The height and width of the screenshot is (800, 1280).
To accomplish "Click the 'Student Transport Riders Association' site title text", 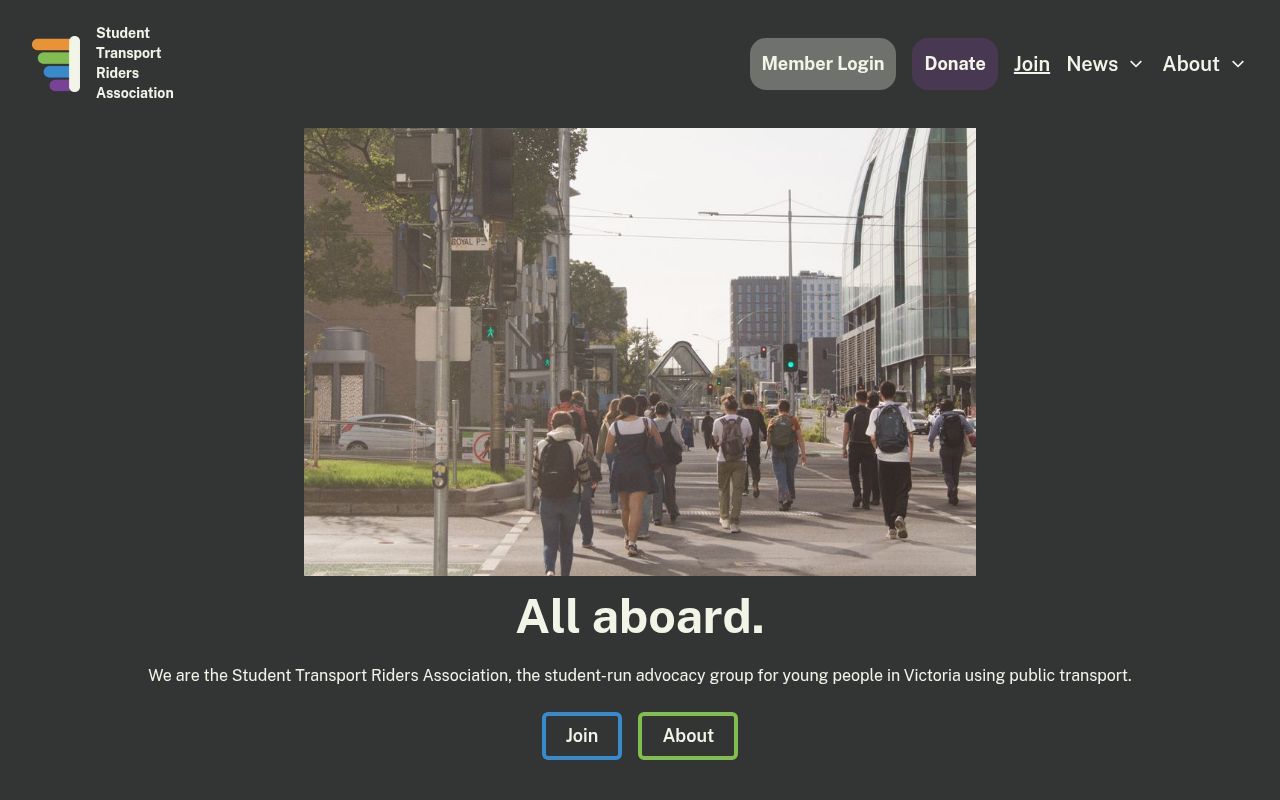I will click(135, 63).
